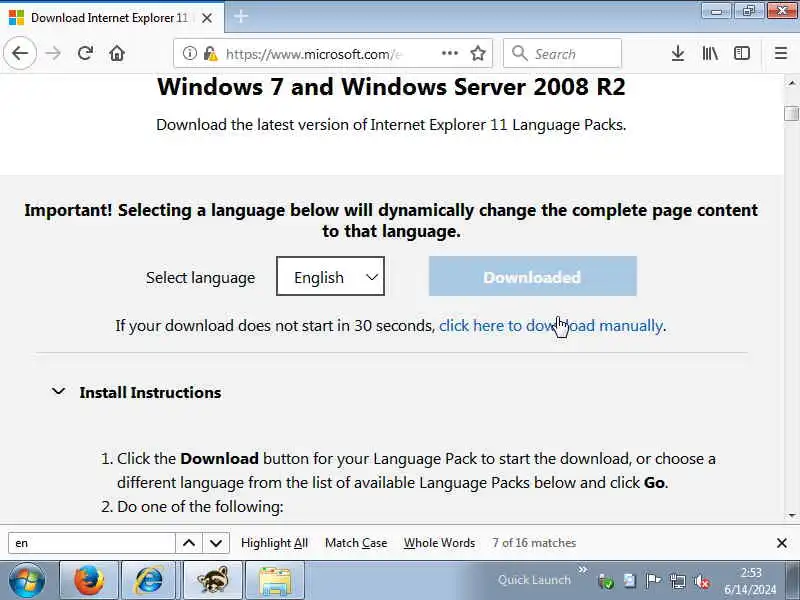The image size is (800, 600).
Task: Select the Download Internet Explorer 11 tab
Action: click(x=112, y=18)
